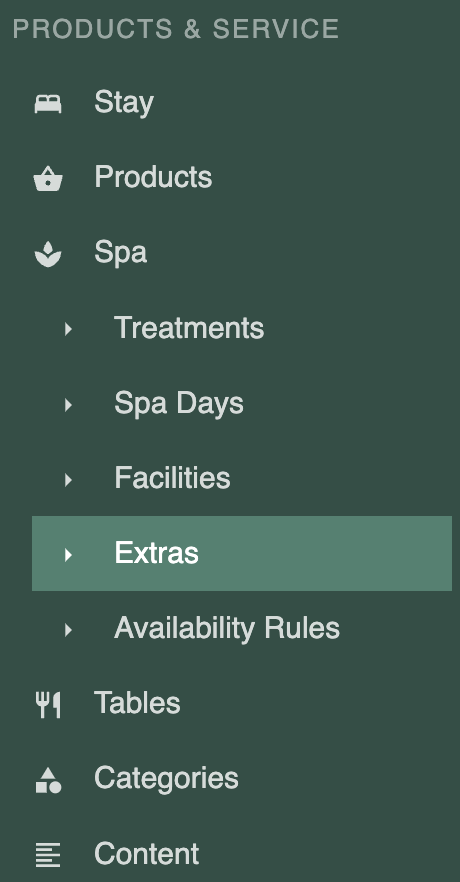The height and width of the screenshot is (882, 460).
Task: Click the bed icon beside Stay
Action: 48,104
